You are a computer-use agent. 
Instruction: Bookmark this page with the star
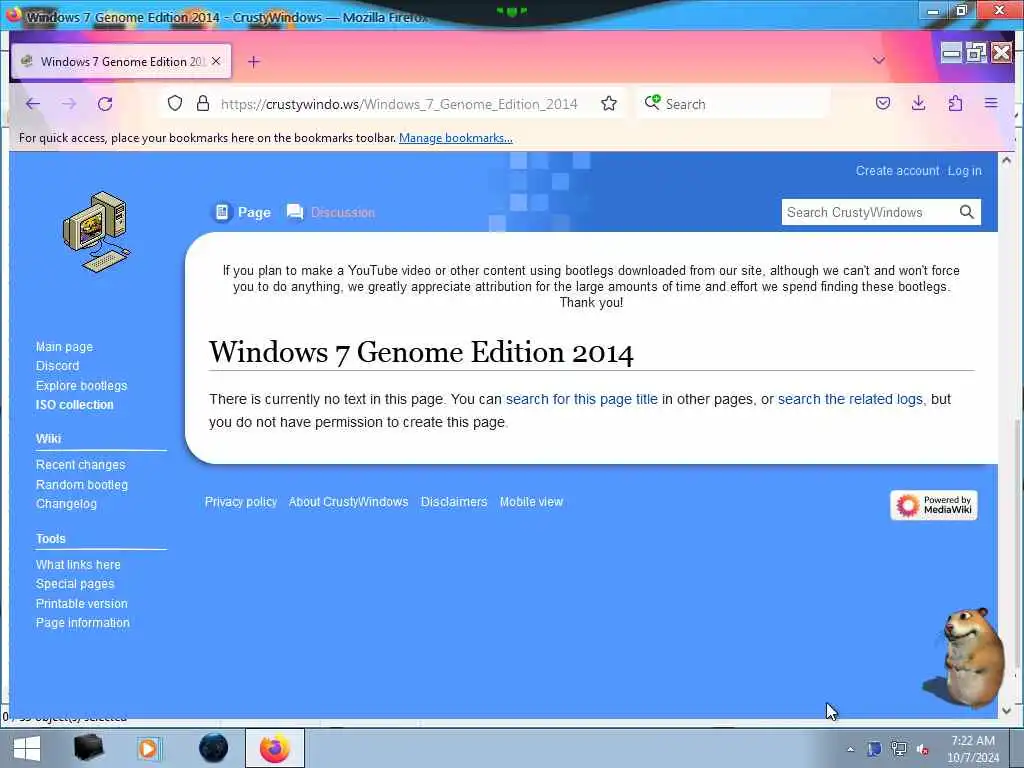coord(609,103)
